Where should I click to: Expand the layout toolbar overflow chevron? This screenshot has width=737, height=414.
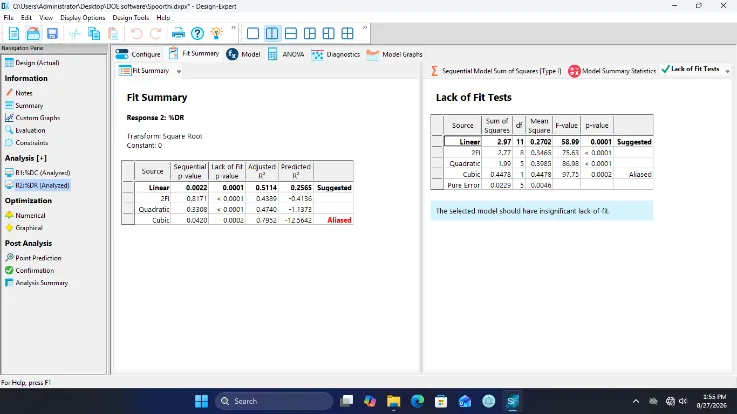pyautogui.click(x=365, y=28)
